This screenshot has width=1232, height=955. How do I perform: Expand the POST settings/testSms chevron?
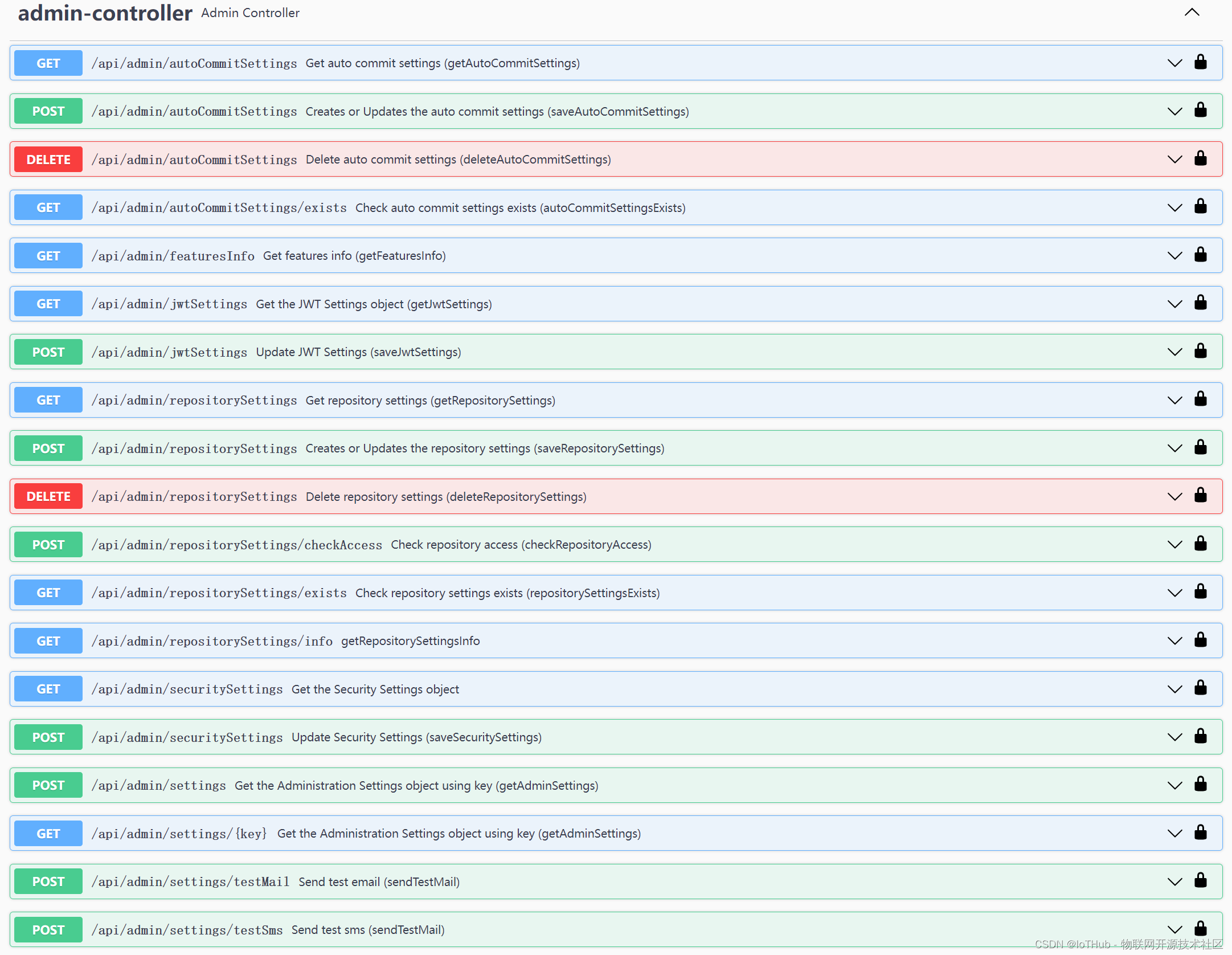pos(1174,930)
